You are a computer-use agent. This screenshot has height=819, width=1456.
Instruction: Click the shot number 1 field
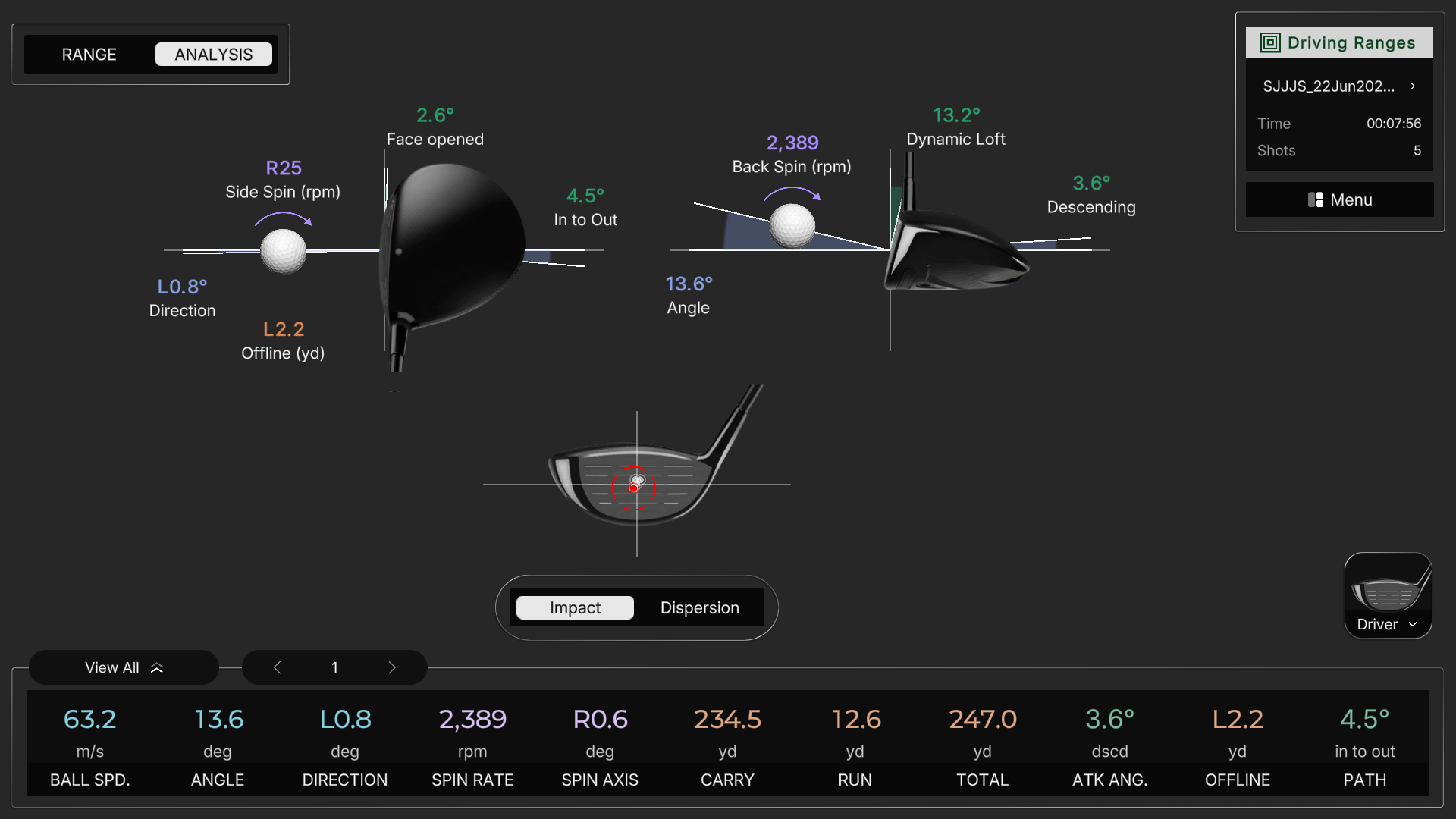point(334,667)
